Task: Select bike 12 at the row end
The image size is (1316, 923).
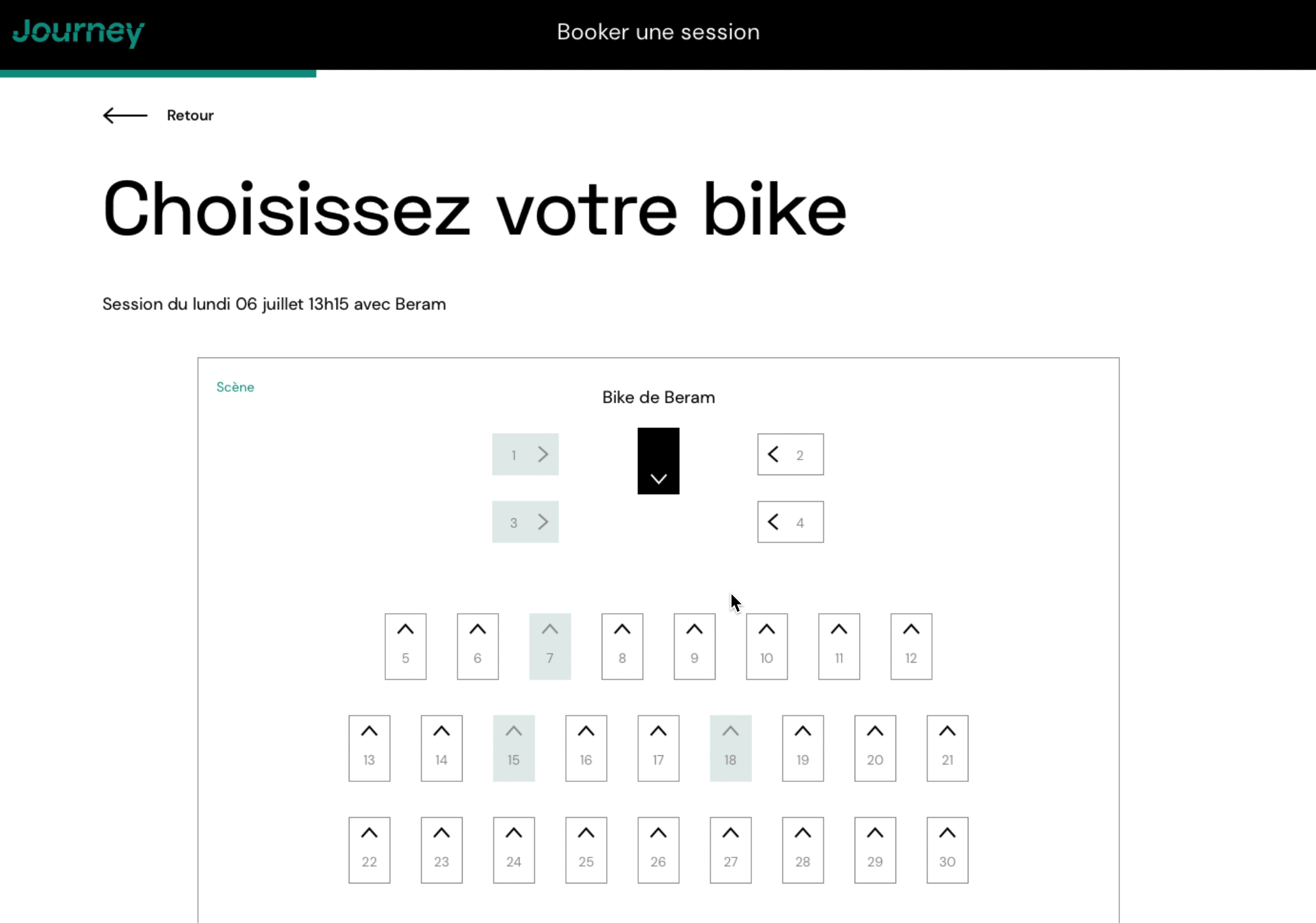Action: click(x=911, y=646)
